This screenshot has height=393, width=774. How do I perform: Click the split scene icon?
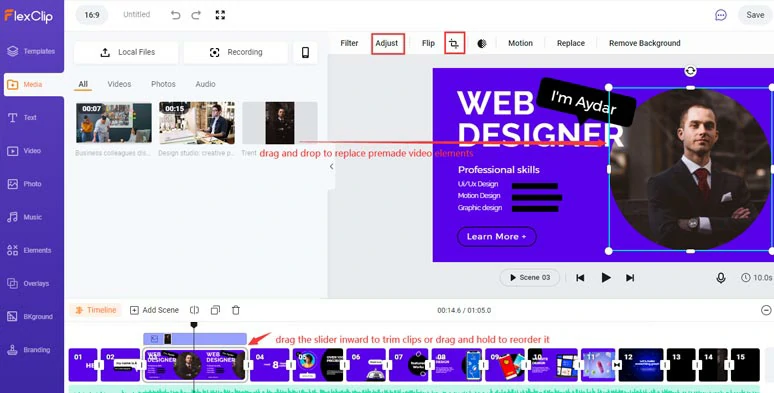coord(194,310)
